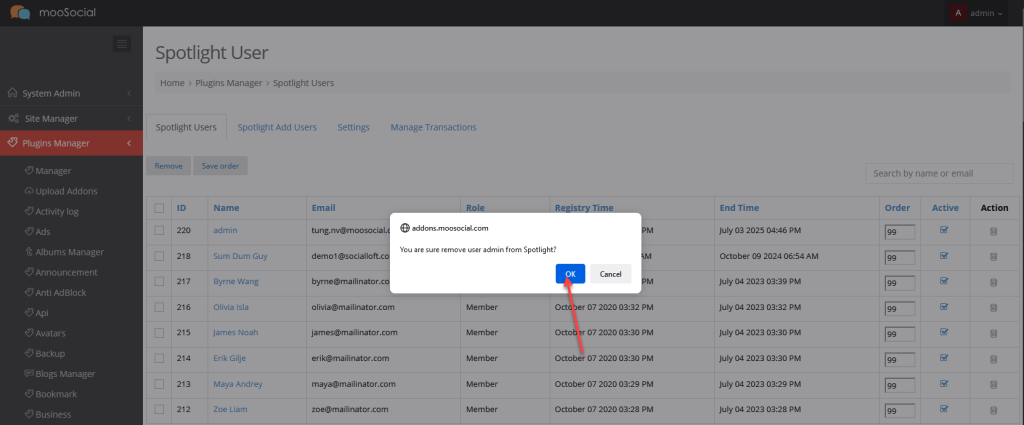Open Sum Dum Guy user profile
The height and width of the screenshot is (425, 1024).
coord(240,256)
